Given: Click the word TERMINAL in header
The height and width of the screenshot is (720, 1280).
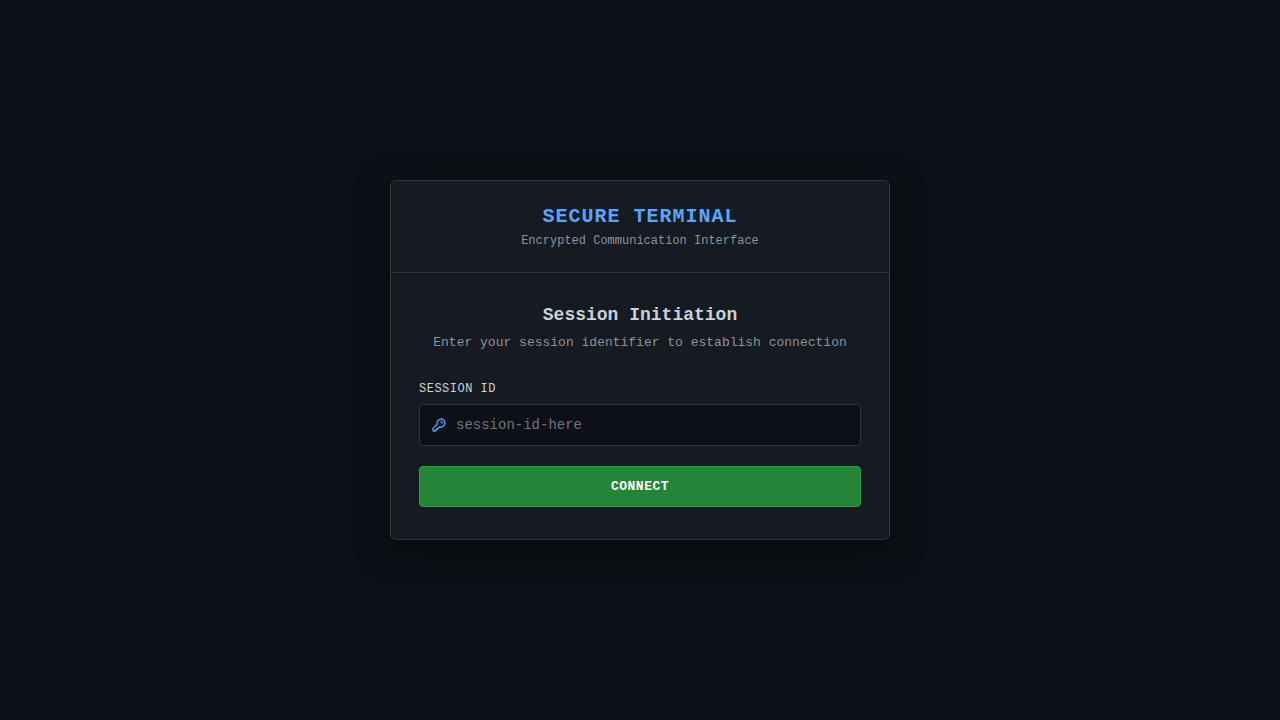Looking at the screenshot, I should tap(685, 216).
